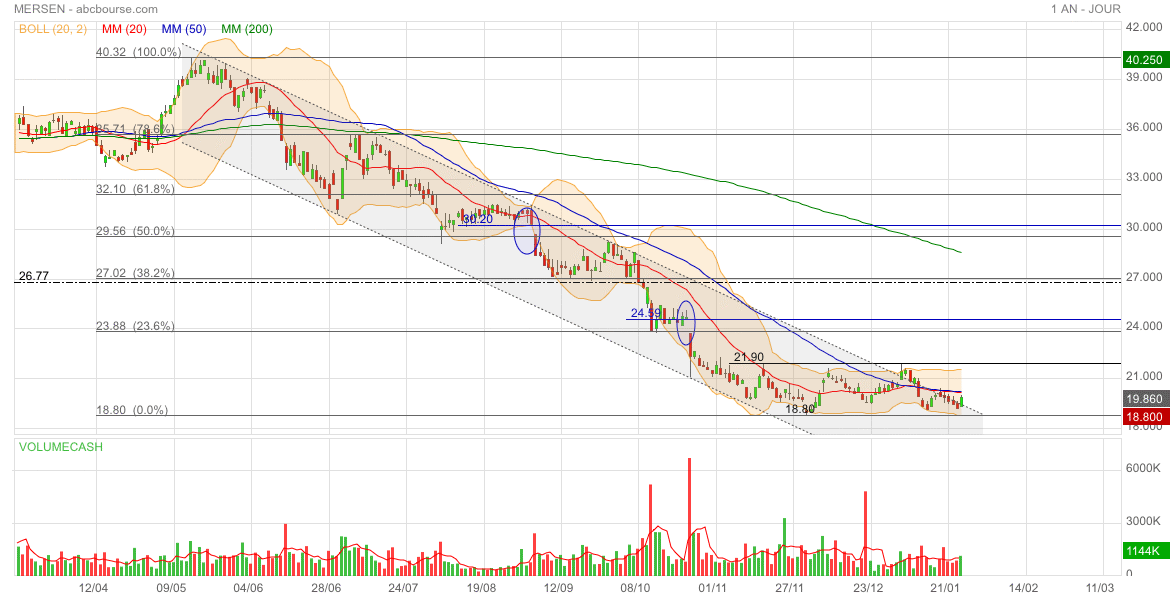This screenshot has width=1170, height=598.
Task: Click the 21.000 price axis label
Action: 1145,376
